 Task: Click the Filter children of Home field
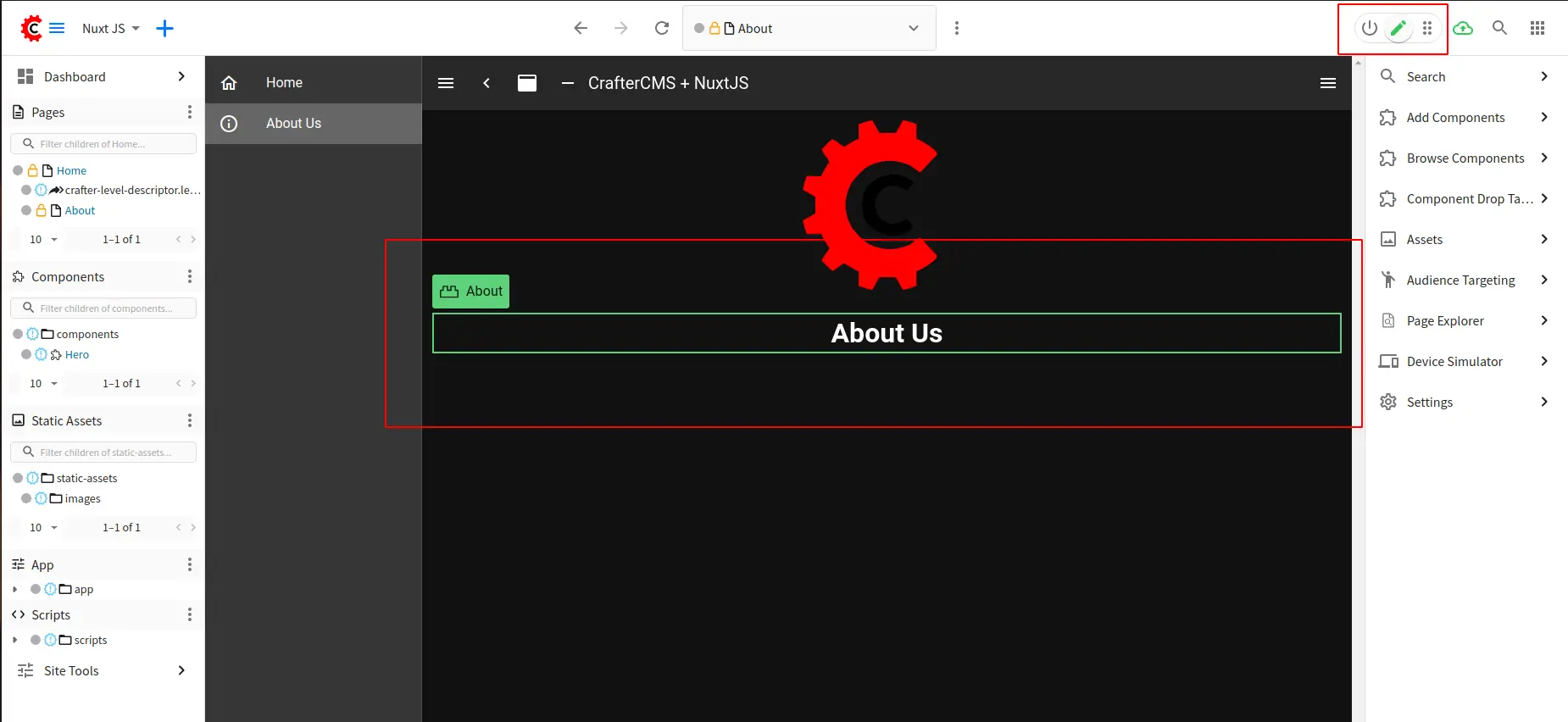tap(110, 144)
